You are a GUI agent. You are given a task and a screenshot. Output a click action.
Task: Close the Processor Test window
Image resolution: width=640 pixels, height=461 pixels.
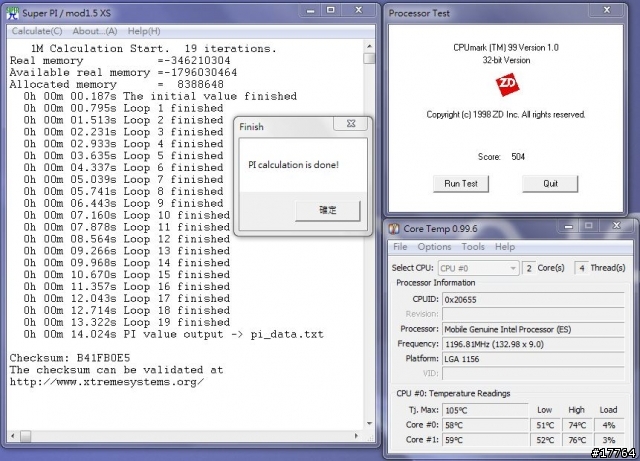pos(607,11)
